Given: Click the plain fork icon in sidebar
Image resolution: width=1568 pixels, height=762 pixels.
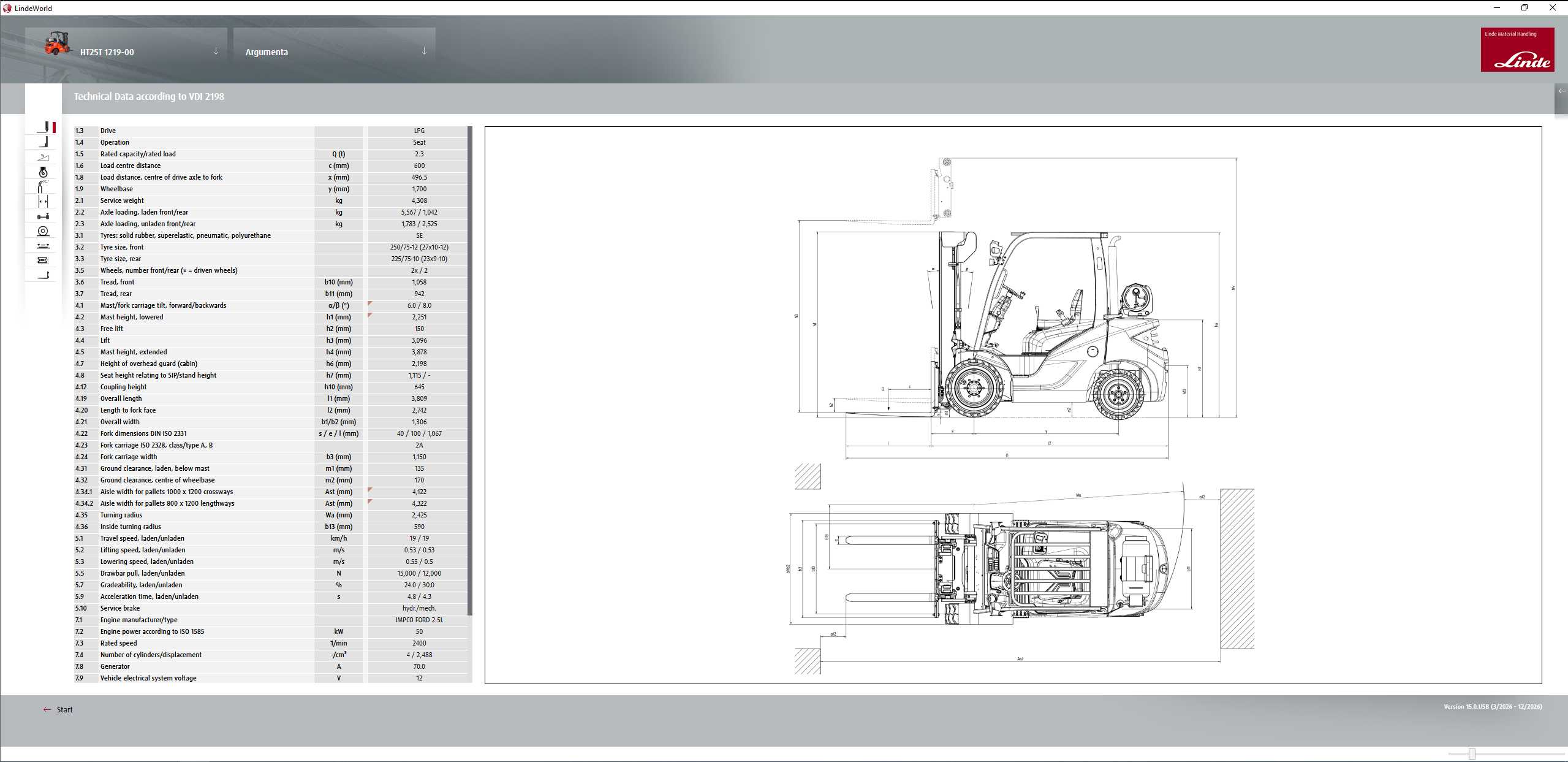Looking at the screenshot, I should [43, 142].
